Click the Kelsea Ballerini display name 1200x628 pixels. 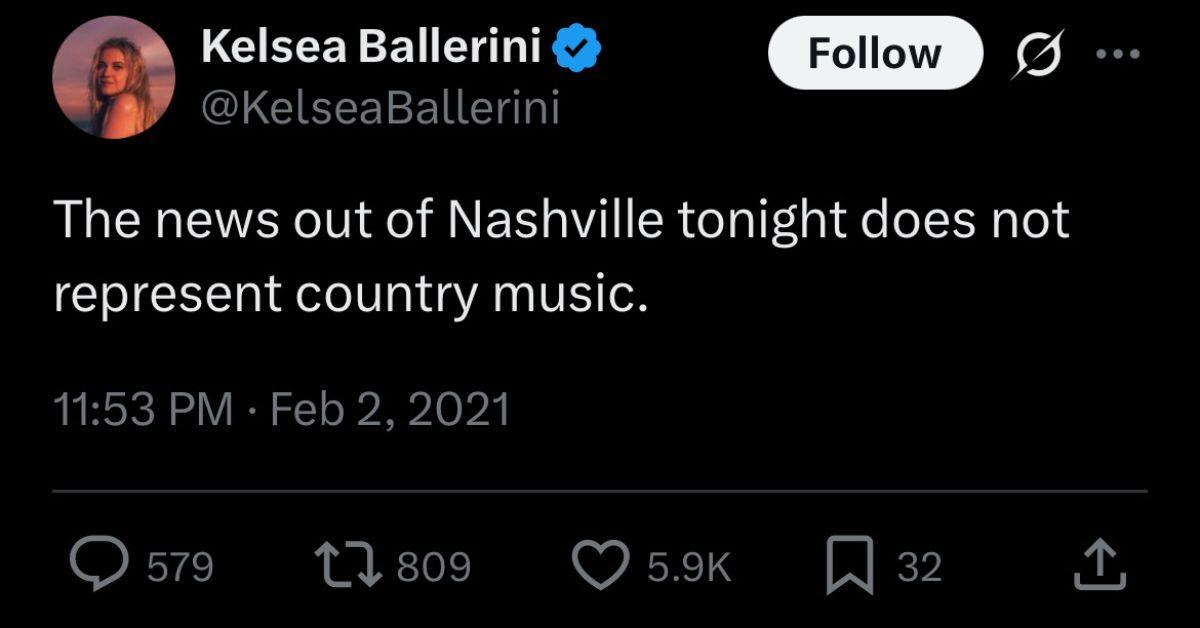pyautogui.click(x=370, y=47)
